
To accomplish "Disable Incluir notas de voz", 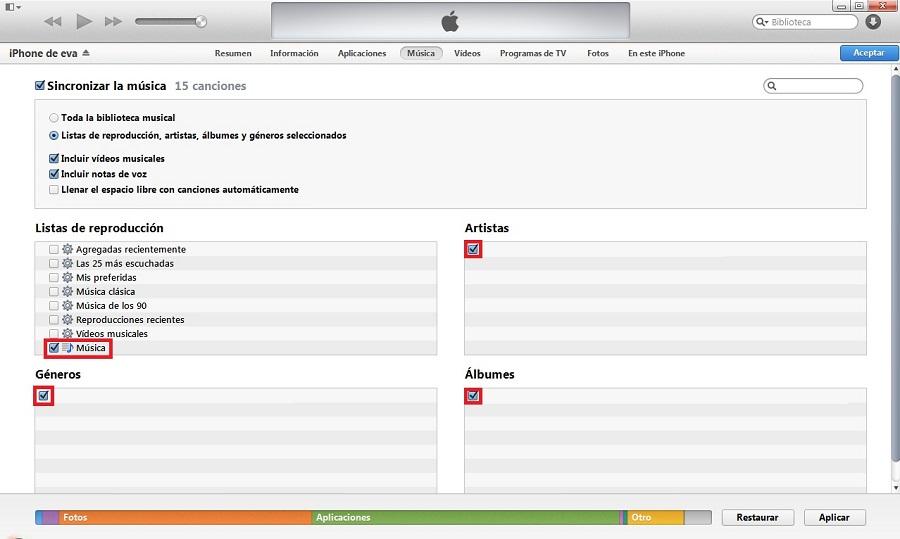I will point(54,174).
